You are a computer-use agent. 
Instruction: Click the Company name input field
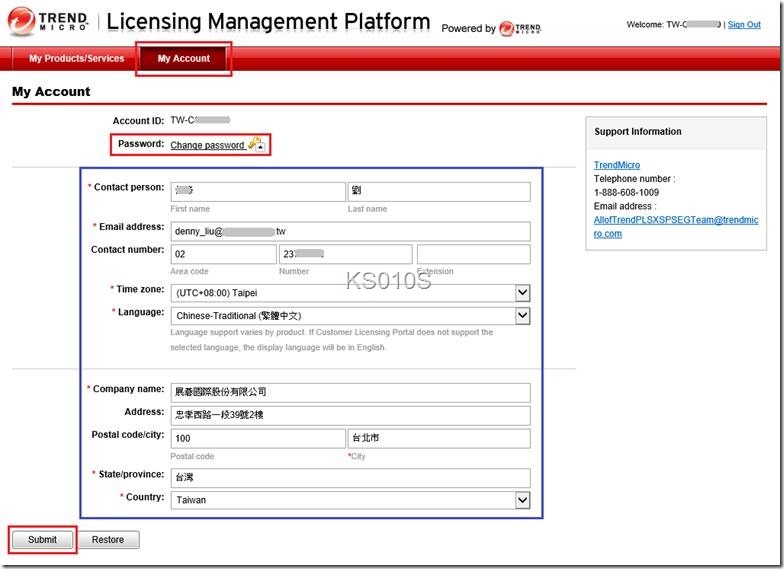click(350, 392)
